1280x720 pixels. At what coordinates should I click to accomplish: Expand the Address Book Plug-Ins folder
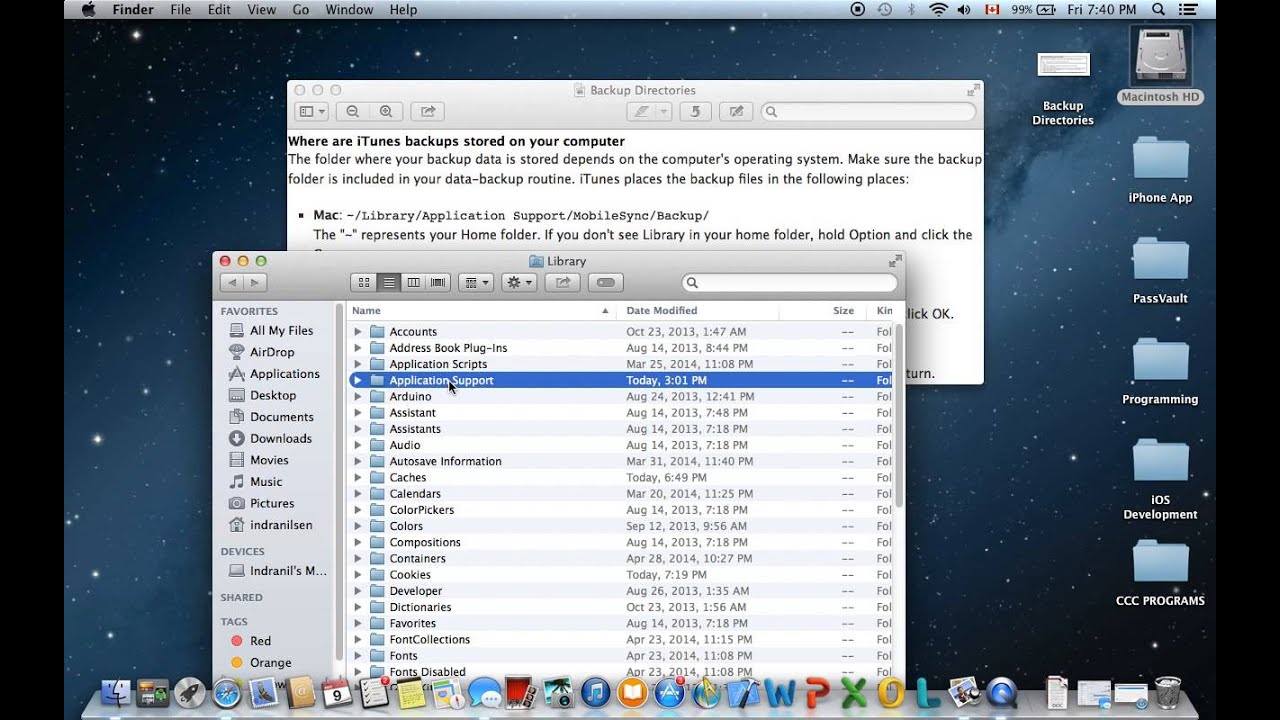pyautogui.click(x=358, y=348)
